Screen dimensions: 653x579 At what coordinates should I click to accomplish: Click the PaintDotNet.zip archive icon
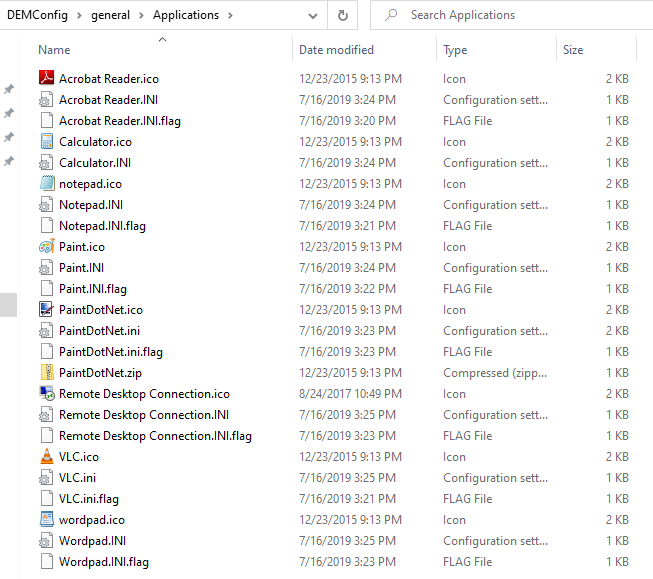tap(46, 373)
